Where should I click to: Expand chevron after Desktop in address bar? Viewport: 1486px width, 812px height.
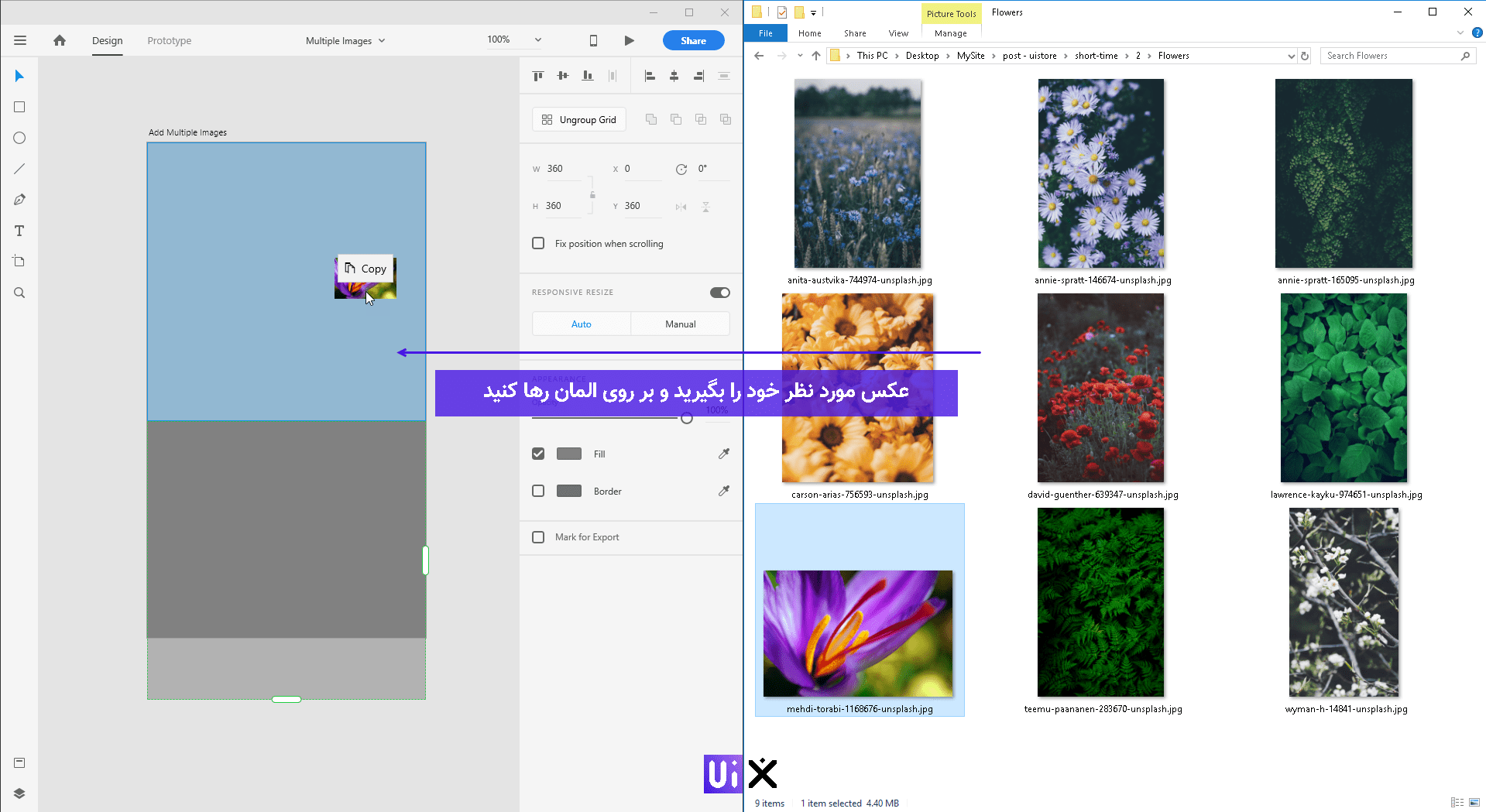point(948,56)
